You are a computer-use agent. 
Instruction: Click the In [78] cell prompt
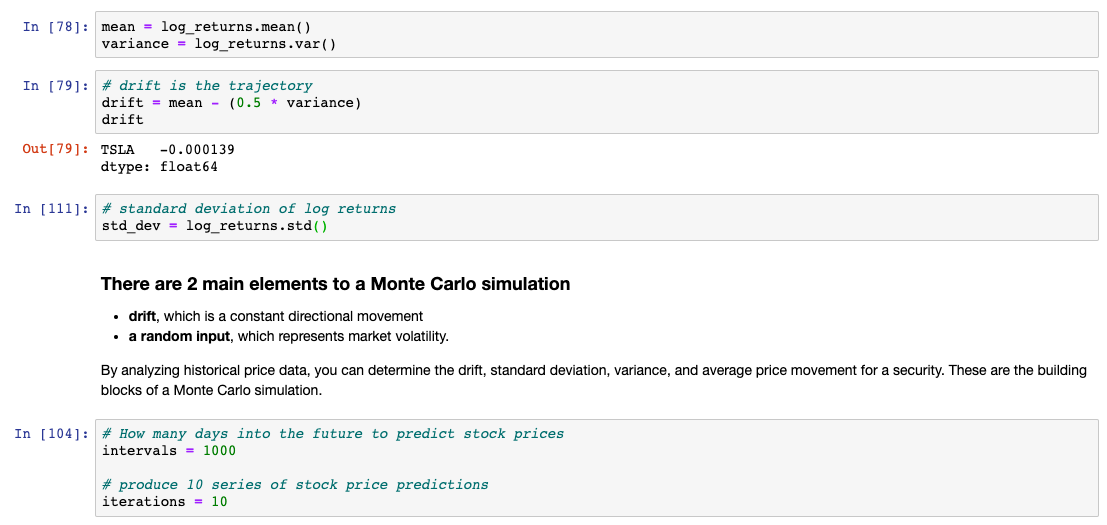(55, 27)
